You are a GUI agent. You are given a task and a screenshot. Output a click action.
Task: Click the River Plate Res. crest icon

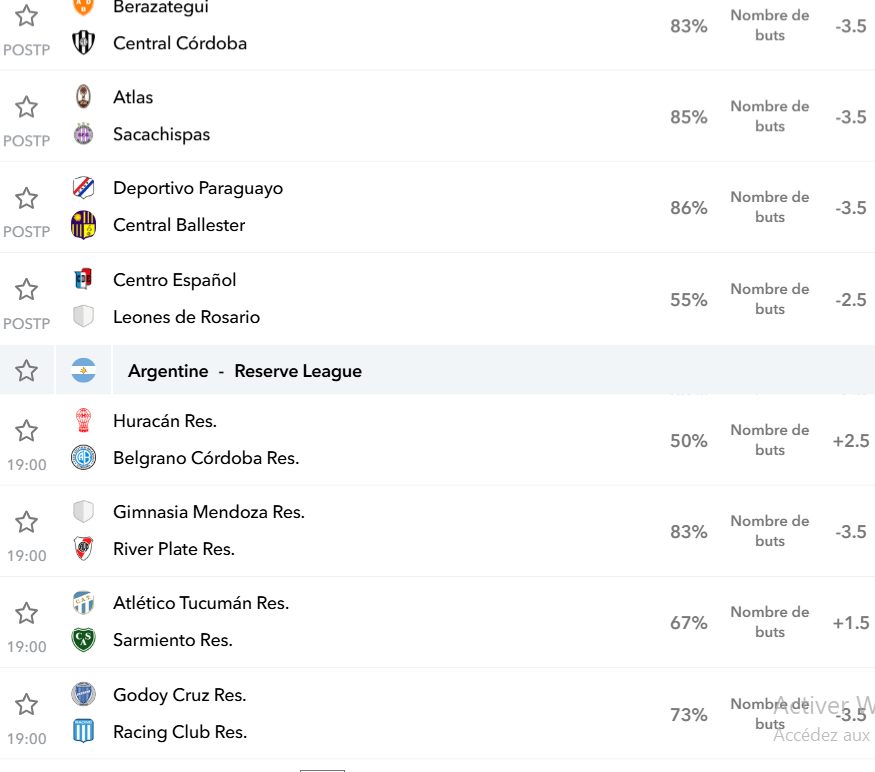[84, 549]
